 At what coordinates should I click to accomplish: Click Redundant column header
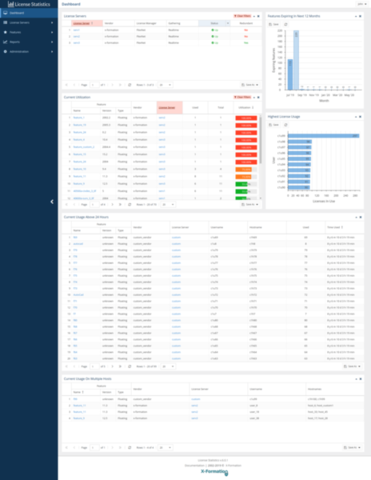(246, 23)
